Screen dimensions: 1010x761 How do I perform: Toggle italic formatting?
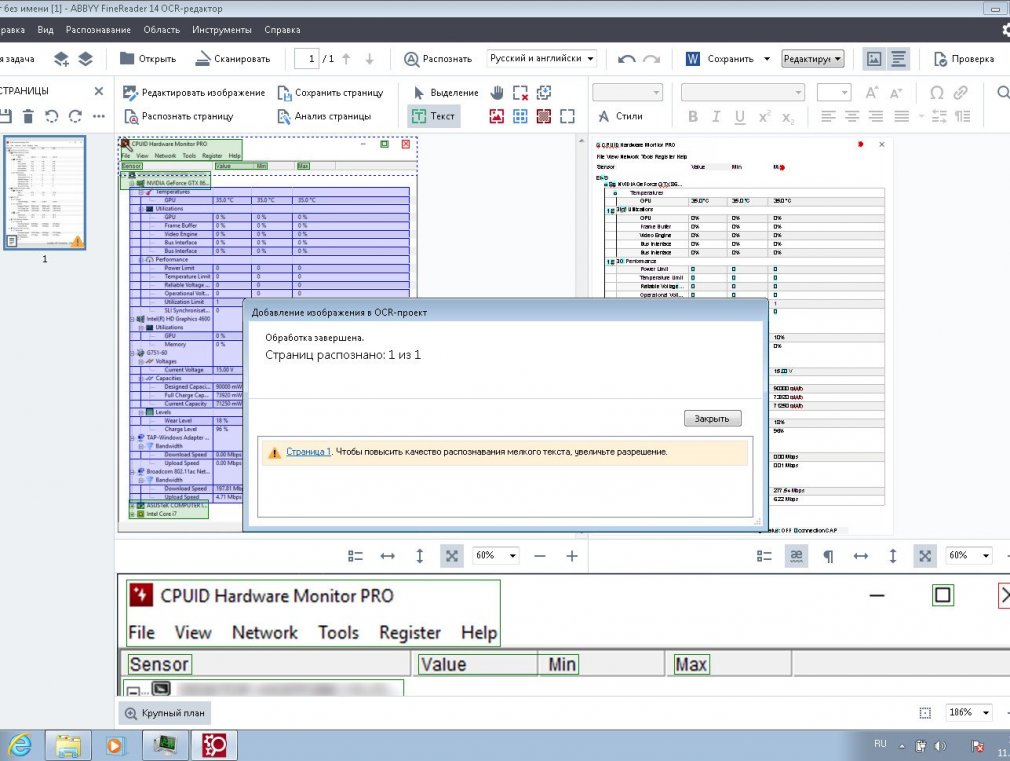[x=716, y=117]
